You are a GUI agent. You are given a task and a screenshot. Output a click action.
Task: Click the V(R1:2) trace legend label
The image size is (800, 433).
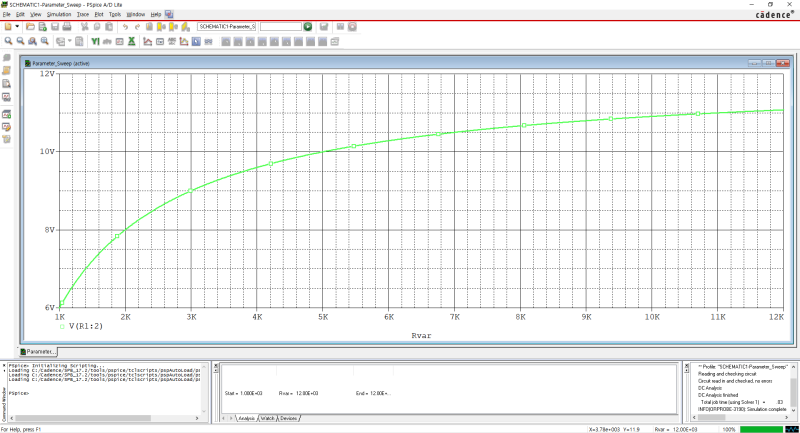click(x=86, y=326)
